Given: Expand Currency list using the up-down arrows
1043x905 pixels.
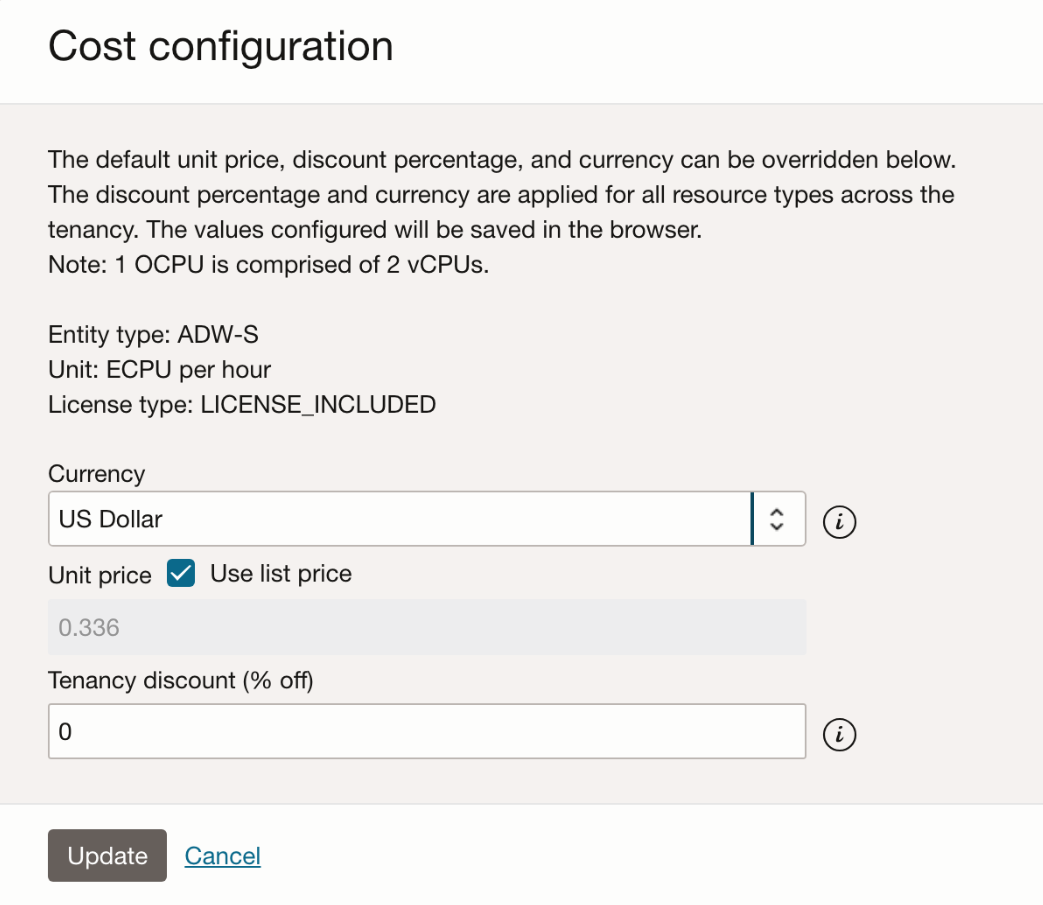Looking at the screenshot, I should coord(777,519).
